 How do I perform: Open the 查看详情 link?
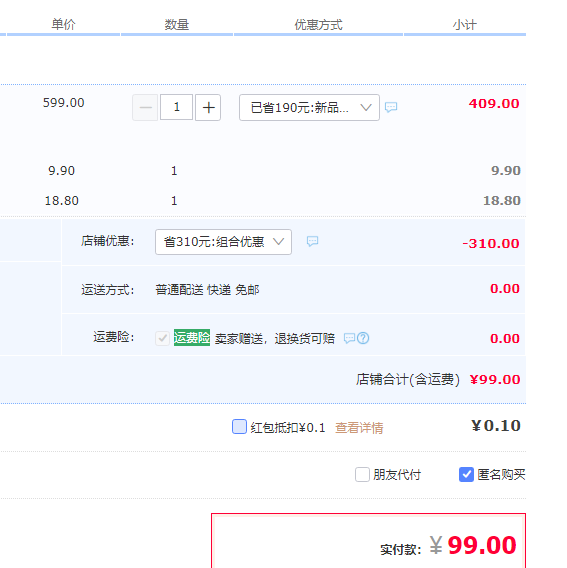(359, 428)
